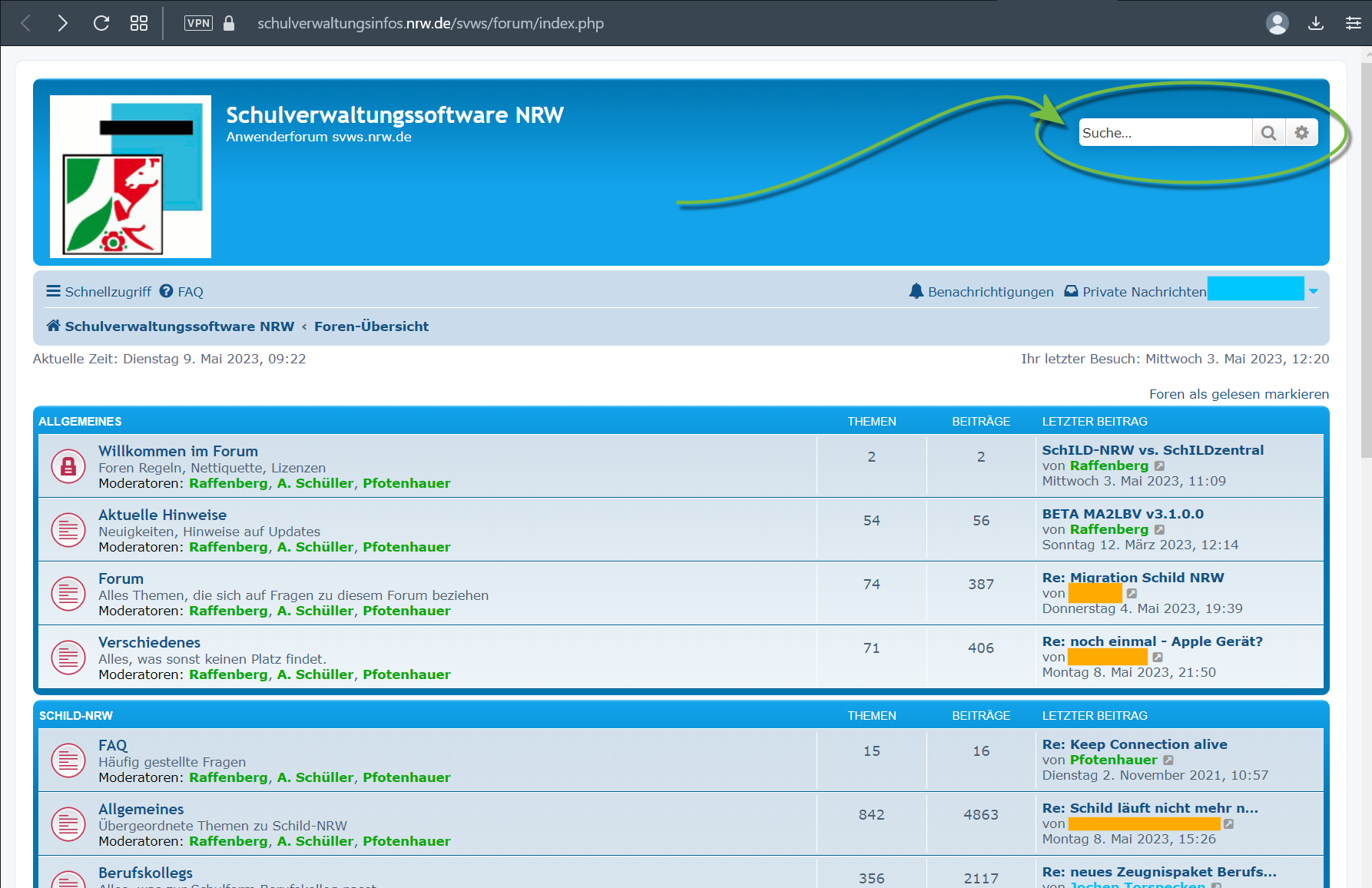Open advanced search gear icon

coord(1302,133)
